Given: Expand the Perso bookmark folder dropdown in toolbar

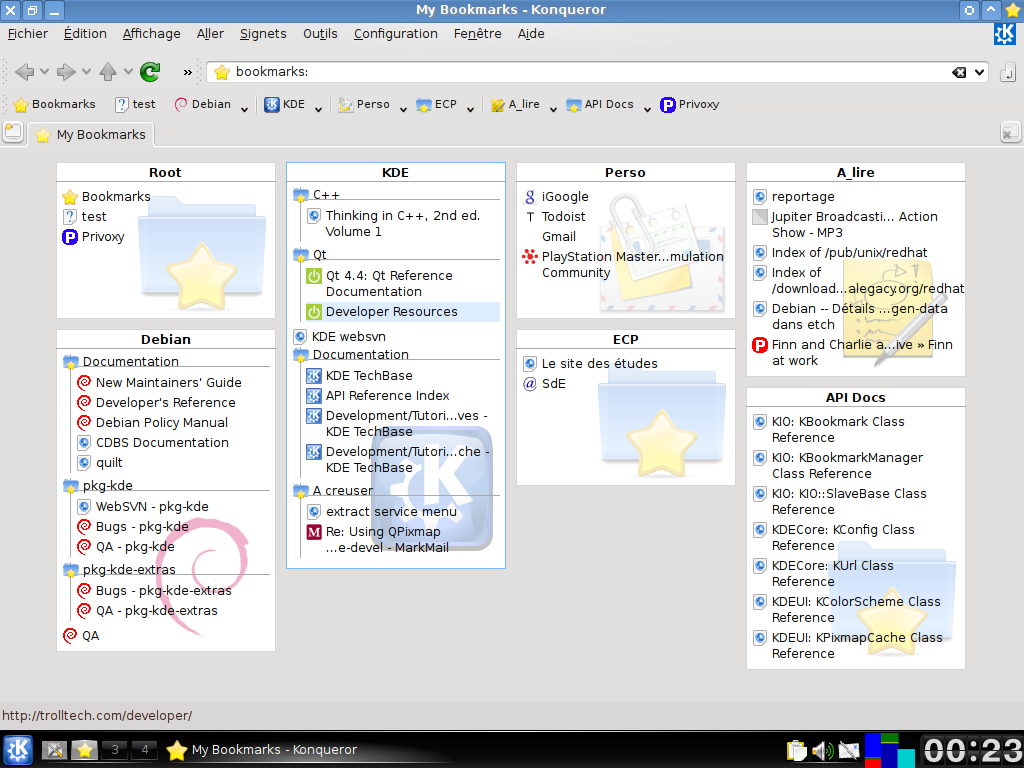Looking at the screenshot, I should 403,108.
